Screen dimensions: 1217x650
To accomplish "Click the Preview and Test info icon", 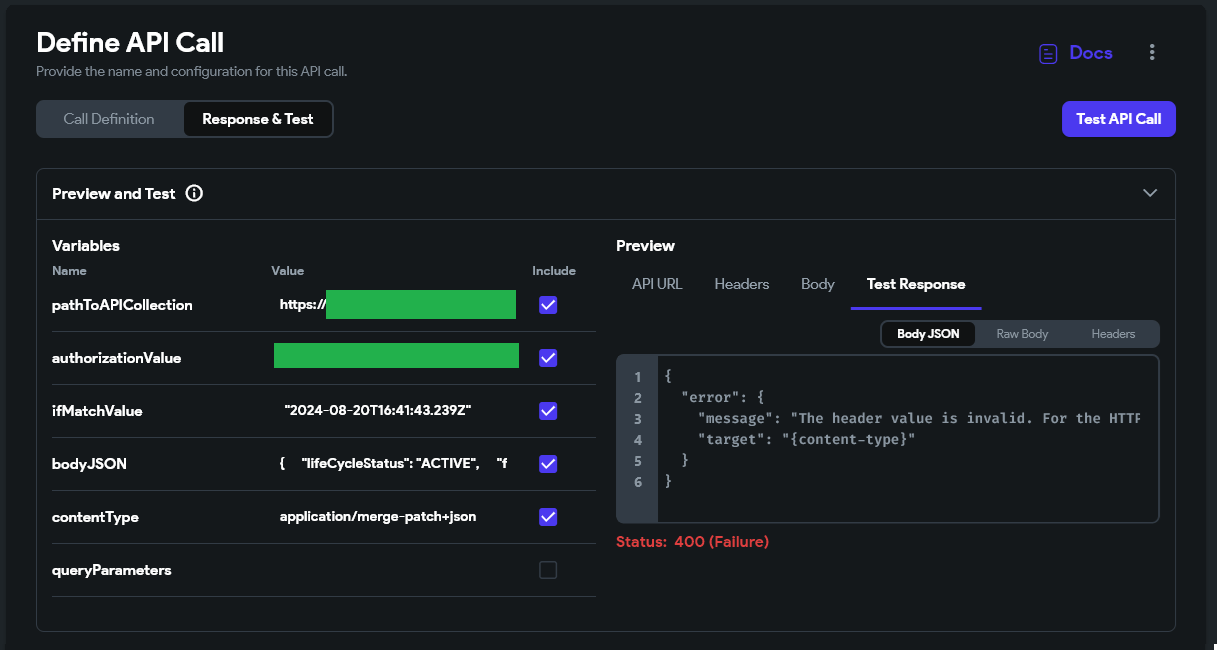I will [x=194, y=194].
